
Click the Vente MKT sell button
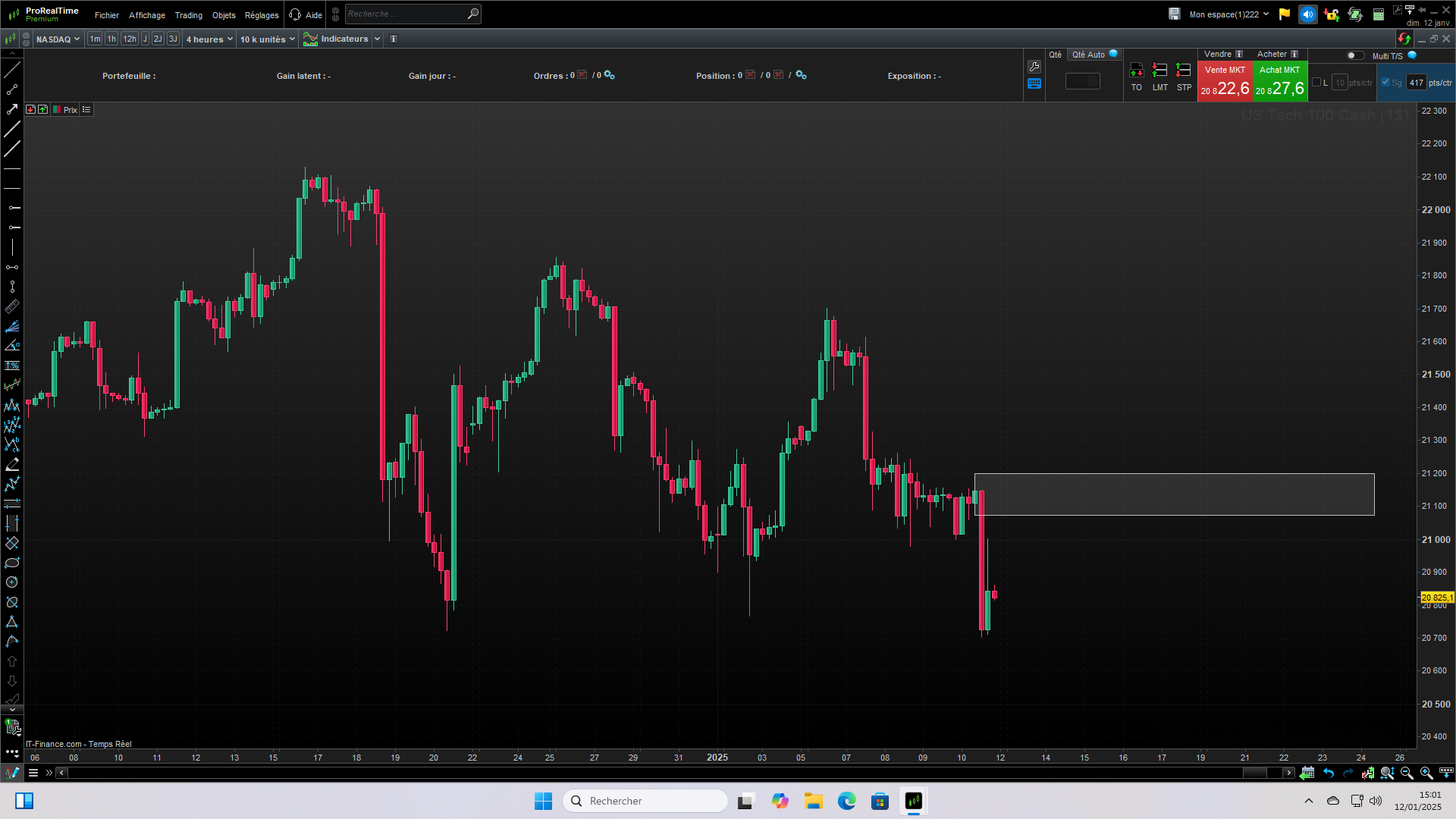pos(1225,81)
